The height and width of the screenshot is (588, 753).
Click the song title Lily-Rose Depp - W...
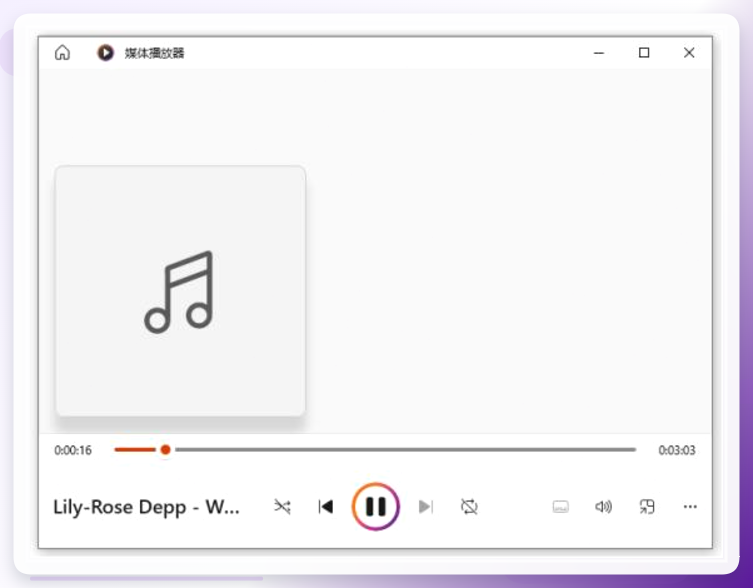point(146,507)
